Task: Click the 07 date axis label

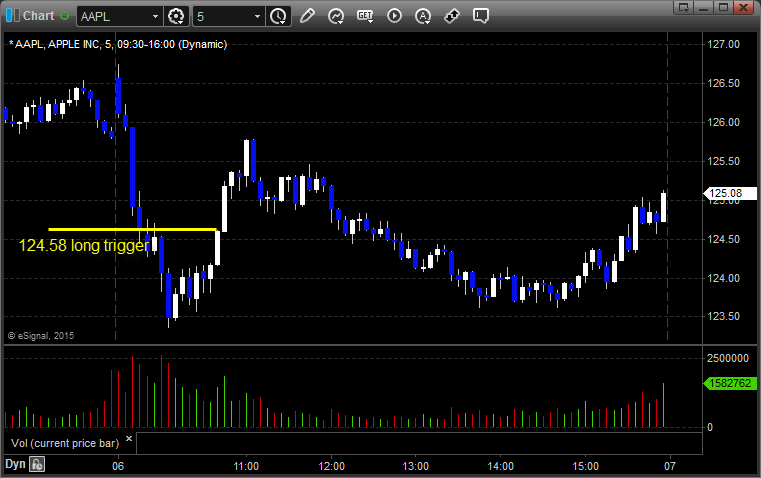Action: [670, 466]
